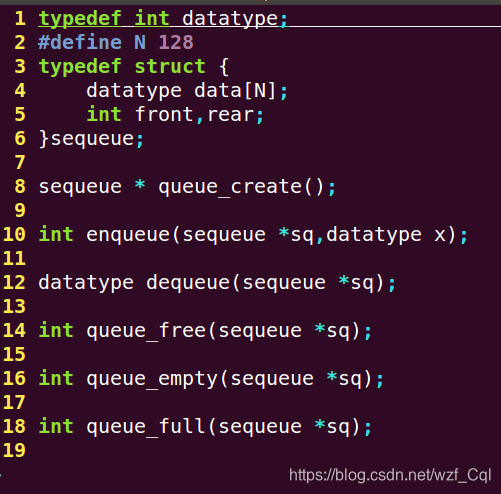The width and height of the screenshot is (501, 494).
Task: Click the 'int' return type on line 14
Action: 56,330
